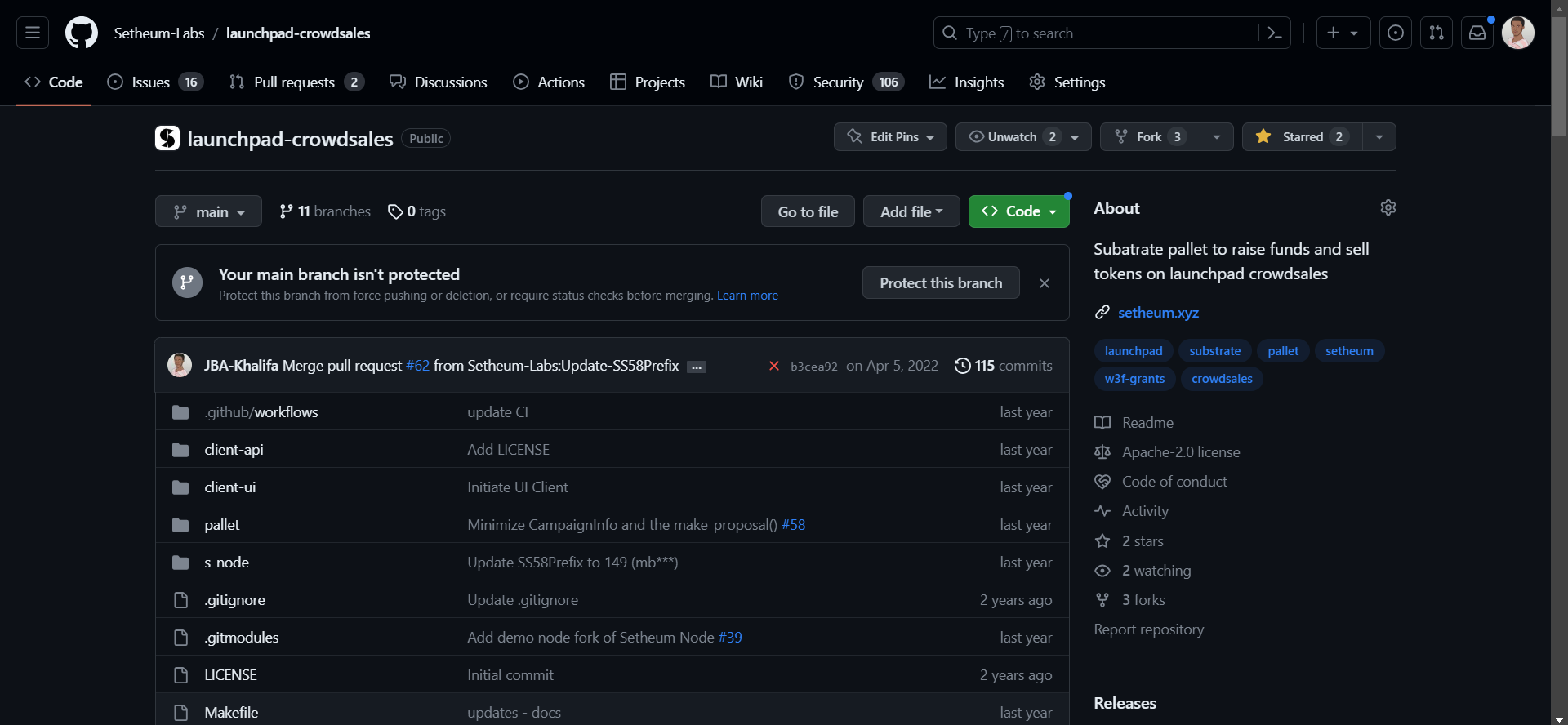This screenshot has height=725, width=1568.
Task: Toggle the Starred button
Action: click(x=1303, y=137)
